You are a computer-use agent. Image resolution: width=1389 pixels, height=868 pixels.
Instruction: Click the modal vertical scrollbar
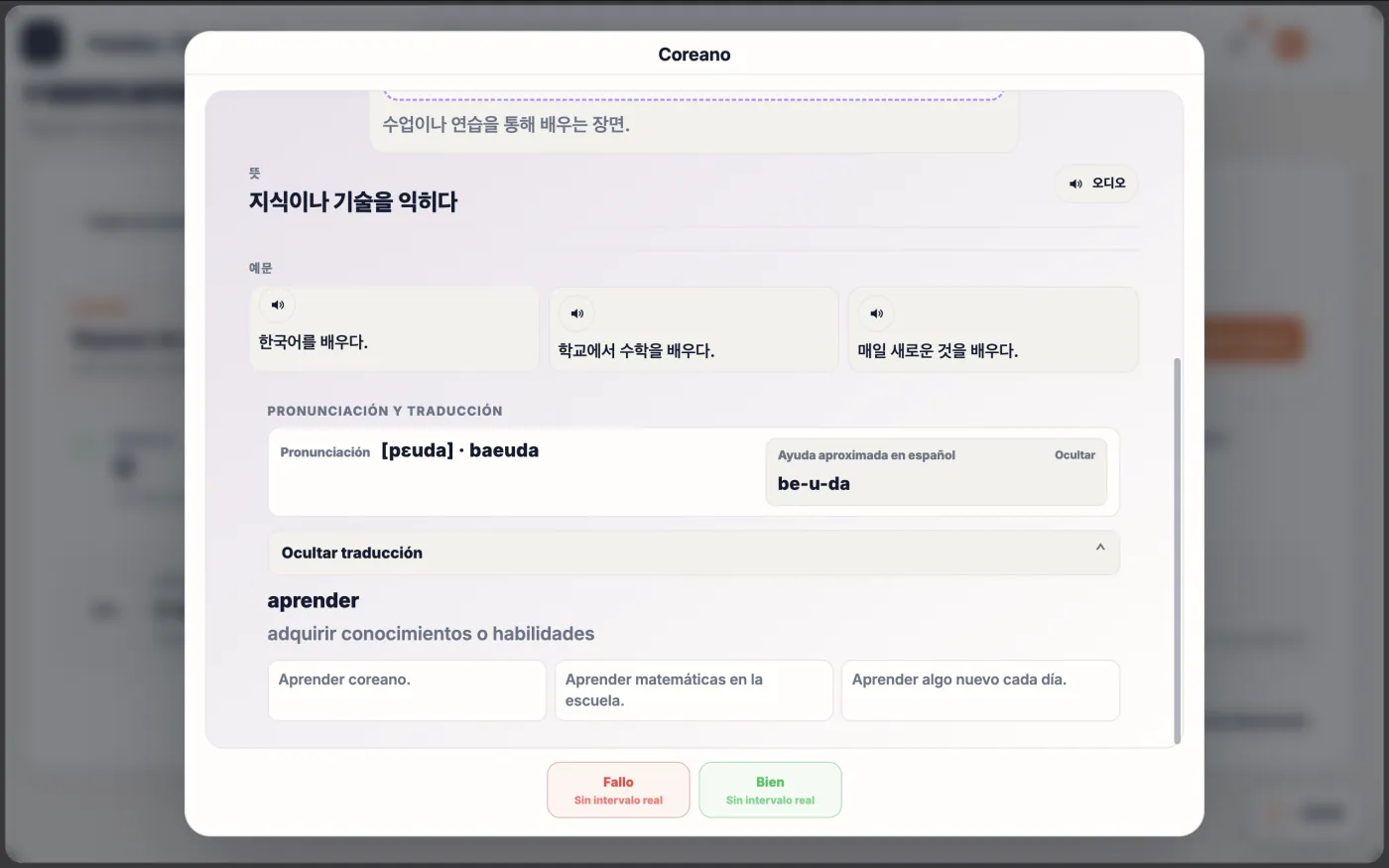tap(1178, 551)
